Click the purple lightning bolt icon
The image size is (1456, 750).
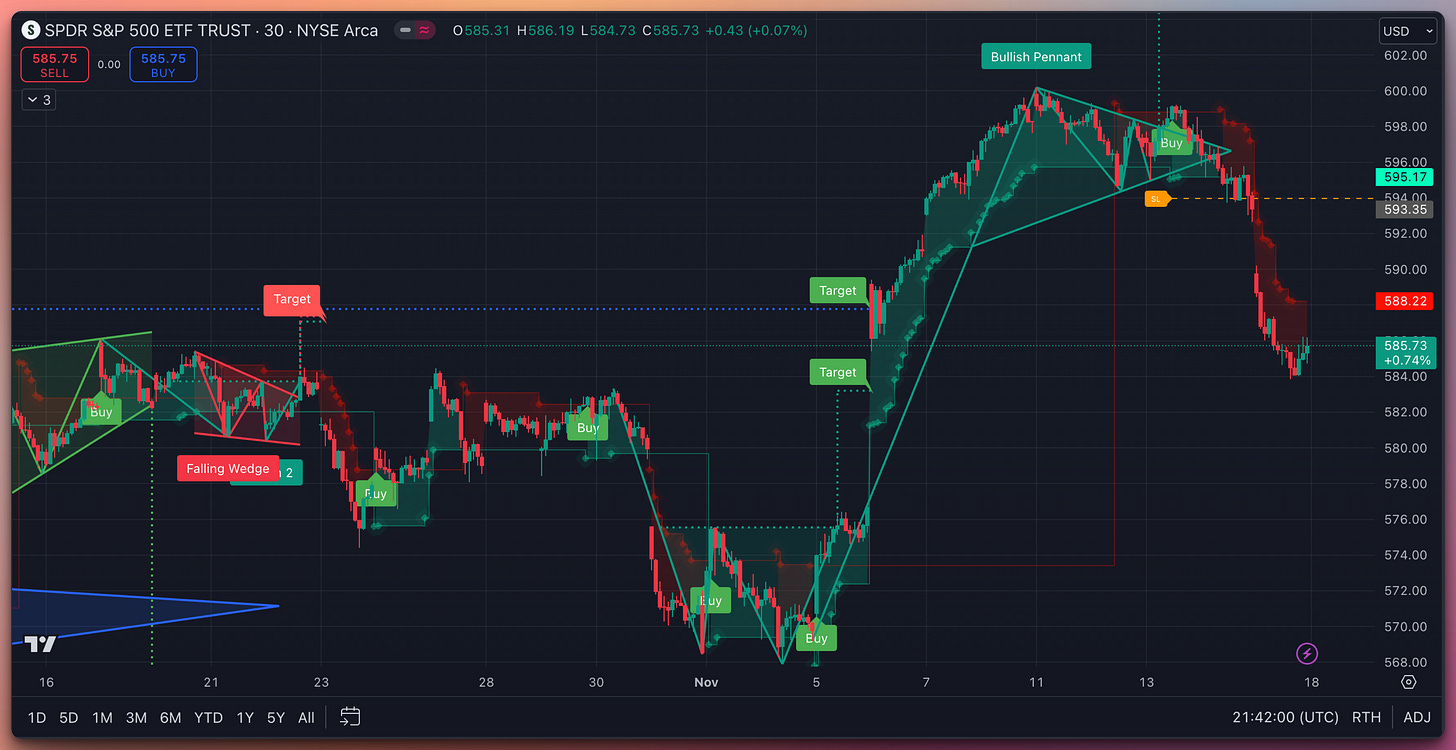point(1307,654)
